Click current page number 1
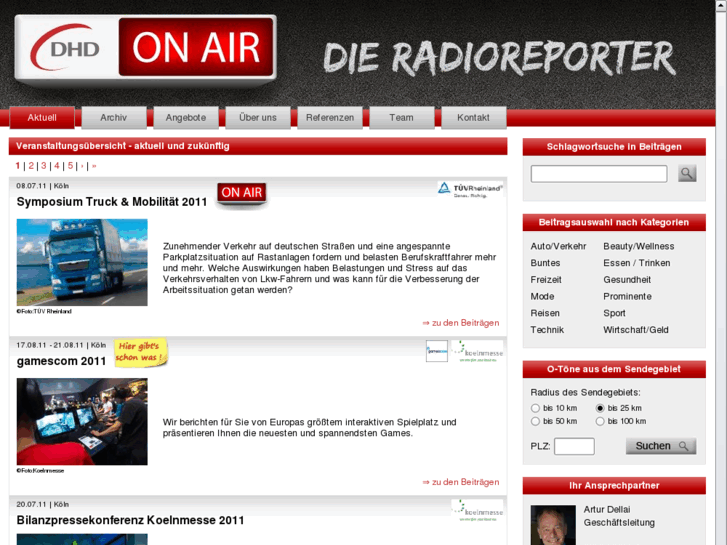 point(18,166)
